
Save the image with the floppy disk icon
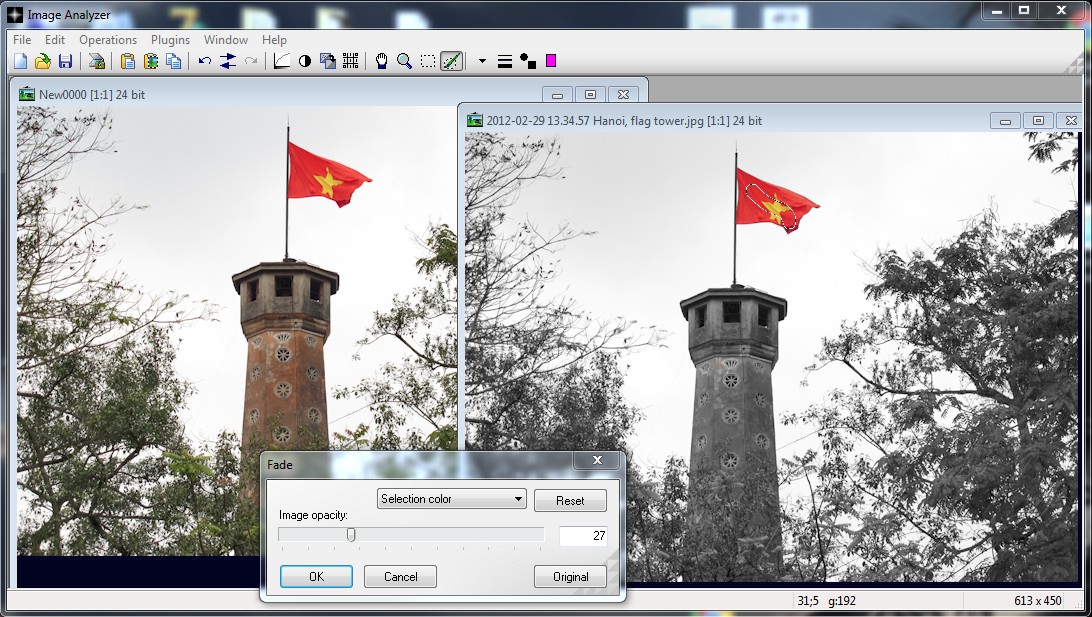pos(65,61)
